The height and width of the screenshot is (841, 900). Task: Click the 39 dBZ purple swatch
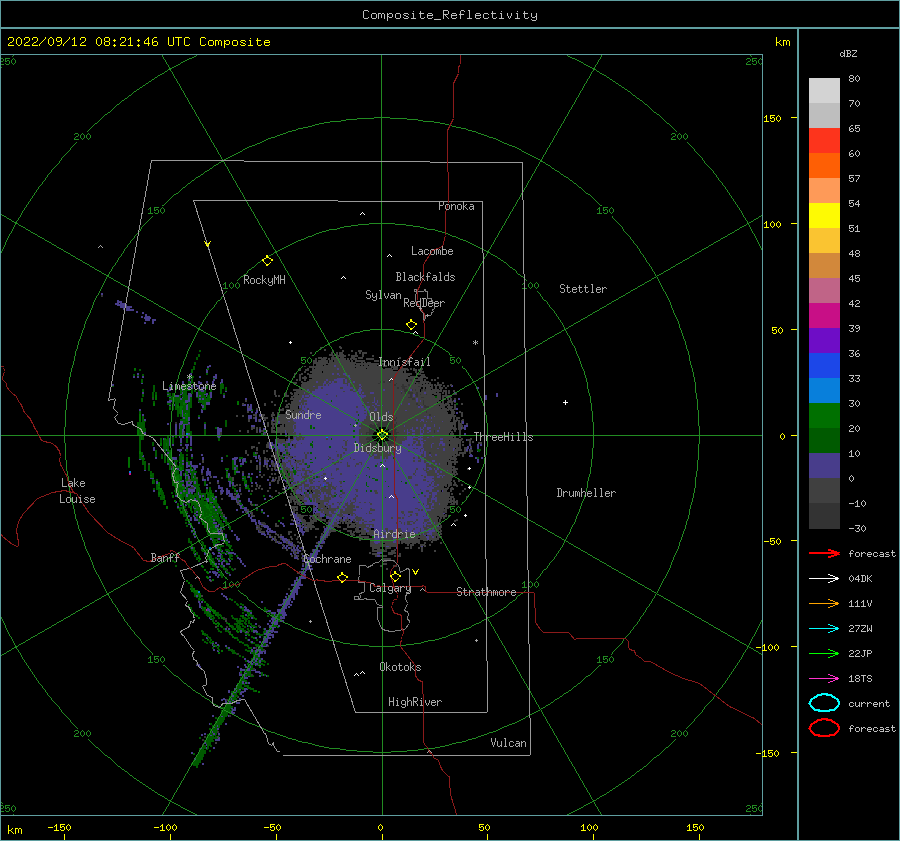pos(824,340)
